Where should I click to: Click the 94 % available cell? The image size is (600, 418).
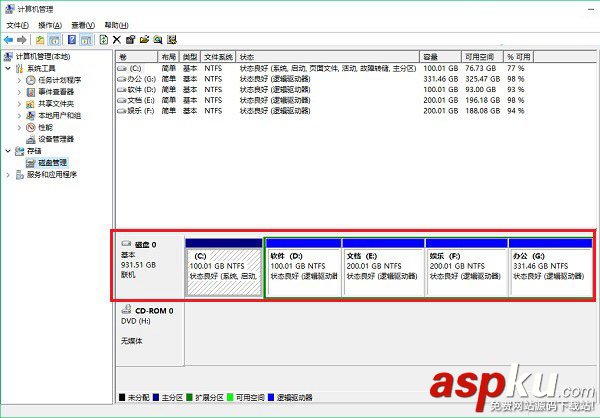[516, 111]
